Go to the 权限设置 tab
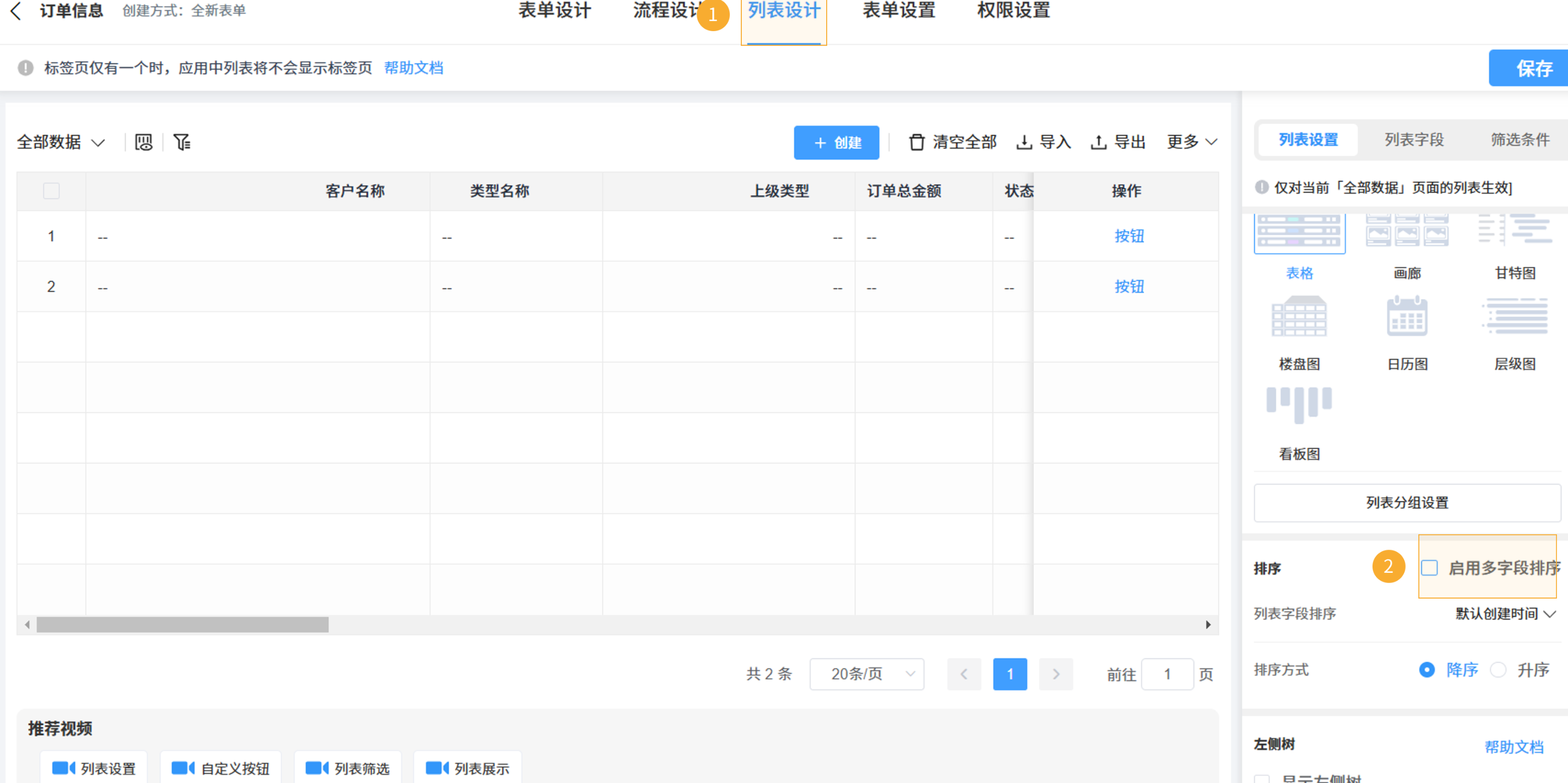 tap(1014, 11)
